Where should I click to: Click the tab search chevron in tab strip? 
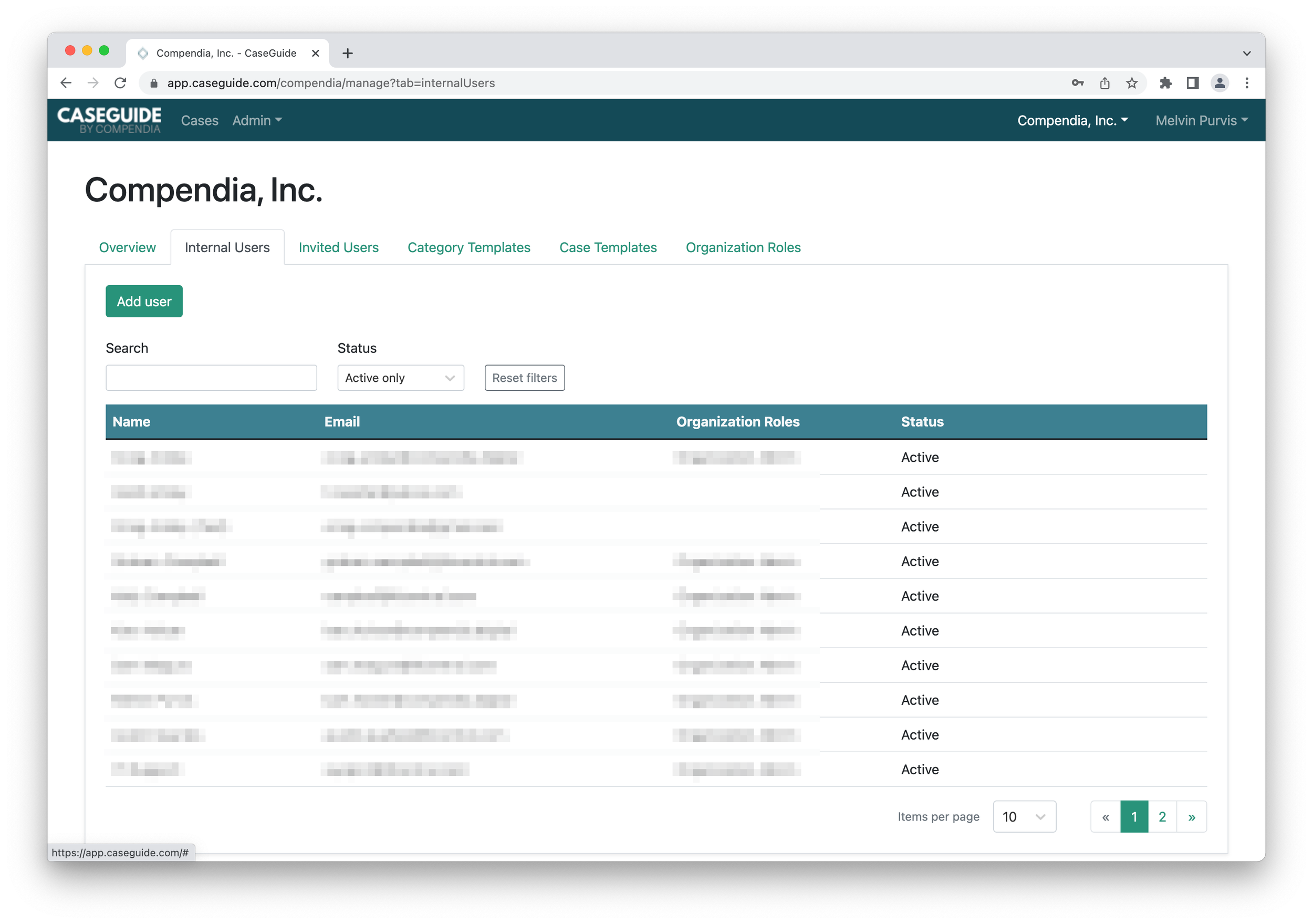point(1247,53)
